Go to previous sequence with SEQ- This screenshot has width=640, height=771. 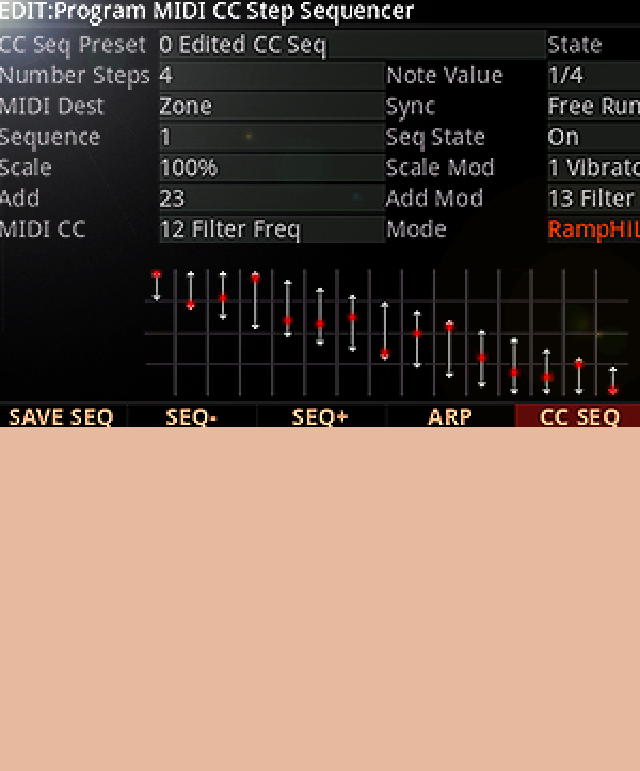click(191, 417)
